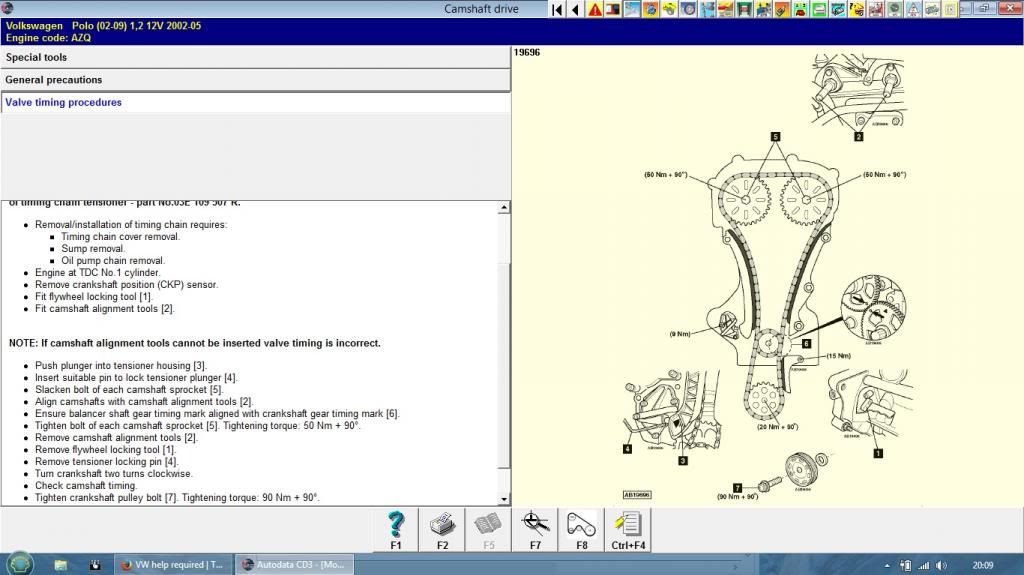Click the scrollbar up arrow in procedure text

pos(504,208)
